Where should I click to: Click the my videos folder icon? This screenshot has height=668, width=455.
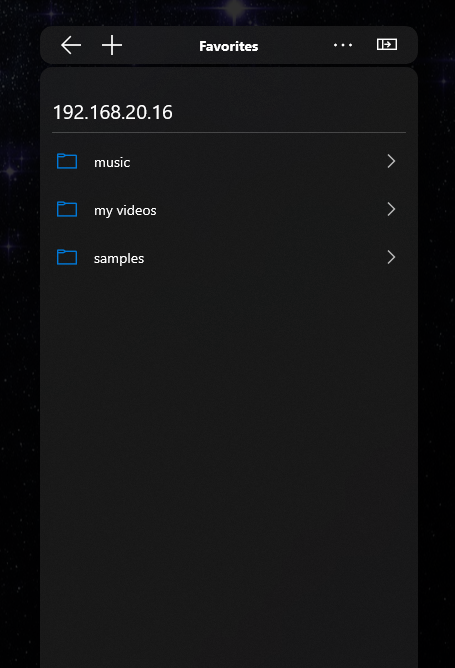point(67,210)
